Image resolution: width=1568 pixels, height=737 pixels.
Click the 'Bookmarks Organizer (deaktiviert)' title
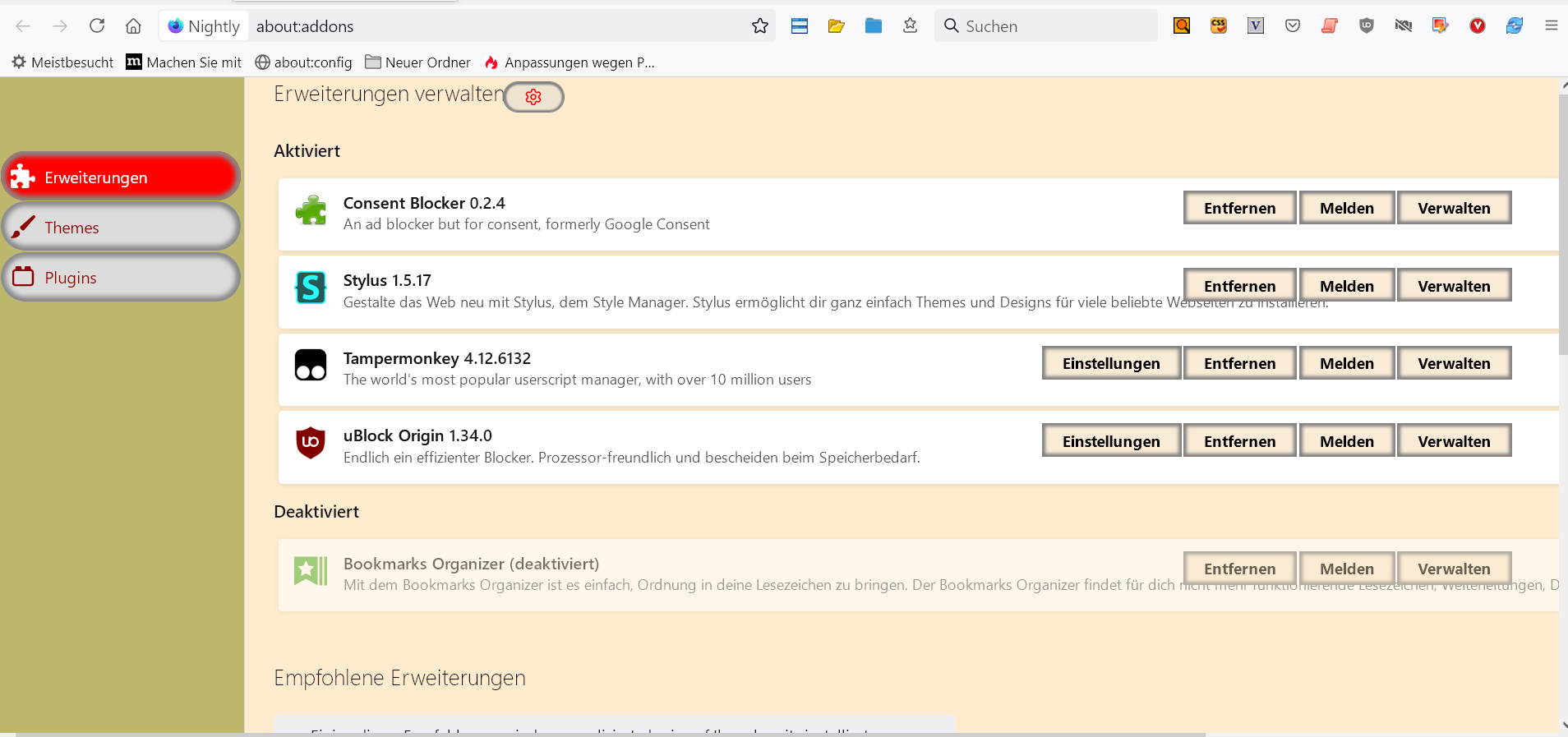[471, 564]
